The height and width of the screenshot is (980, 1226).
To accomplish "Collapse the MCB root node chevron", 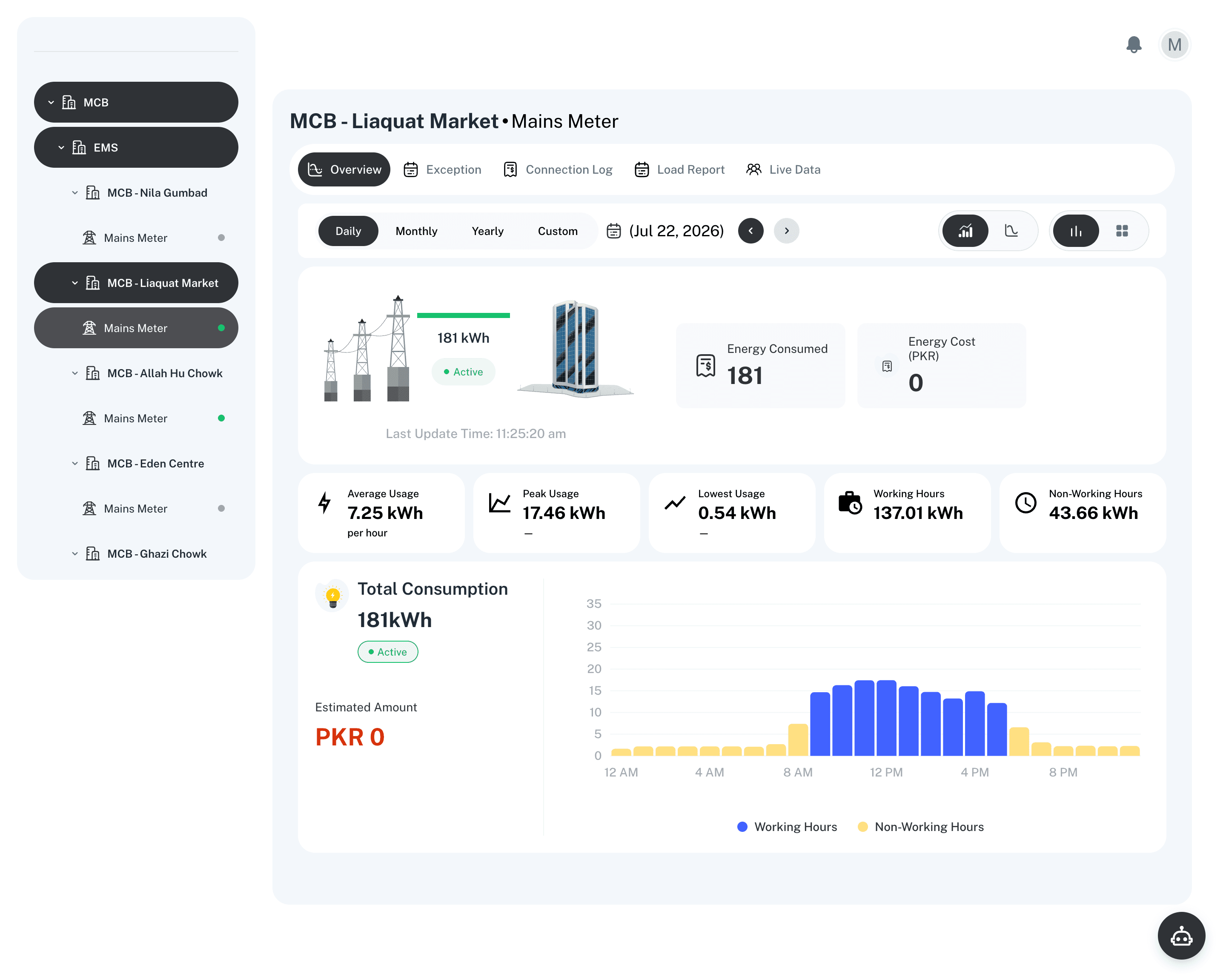I will click(x=51, y=102).
